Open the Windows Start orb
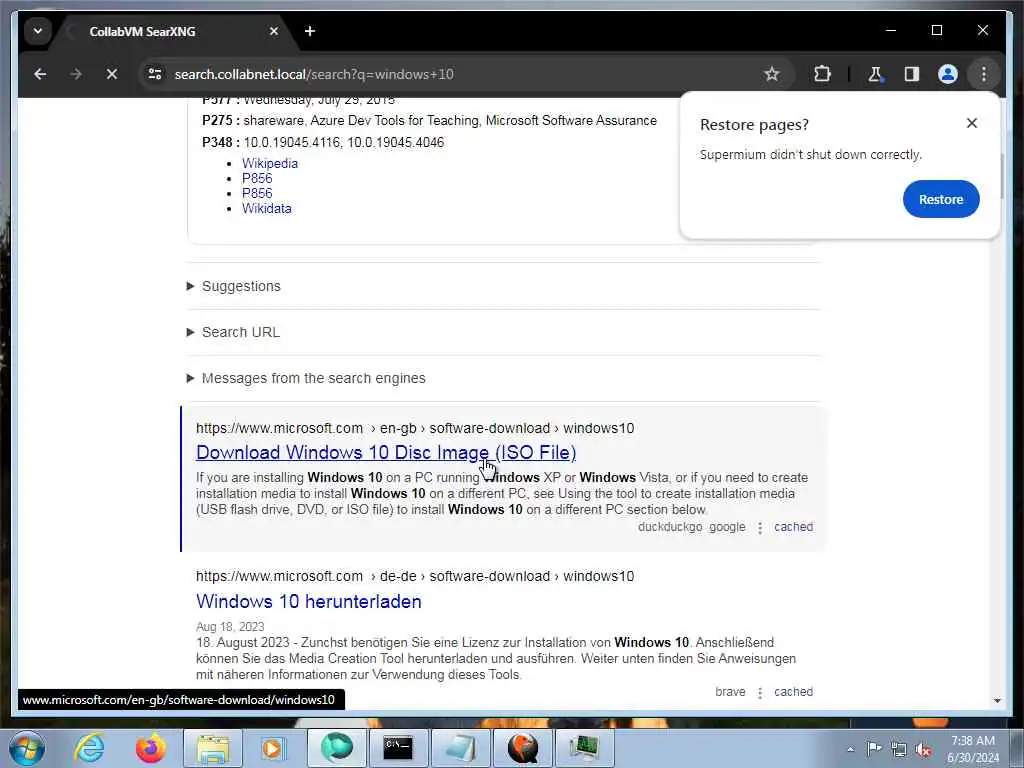Screen dimensions: 1024x768 (x=27, y=748)
